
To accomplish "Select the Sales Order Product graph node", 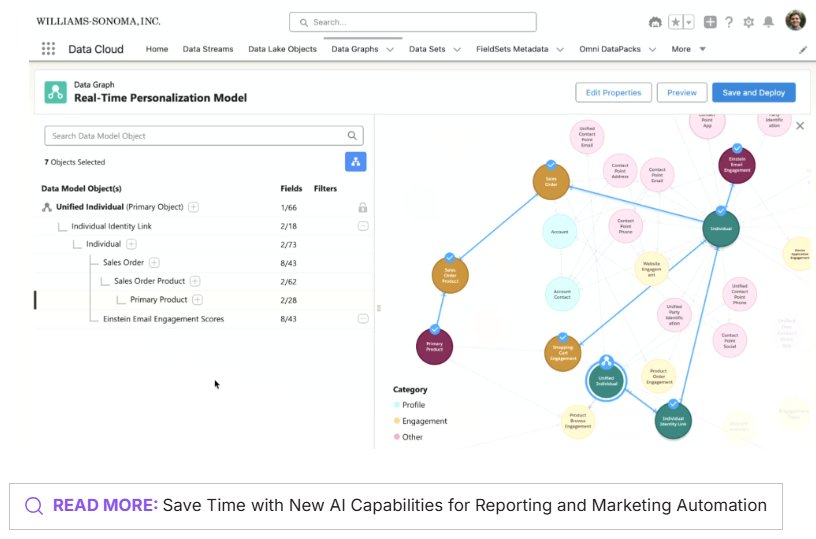I will tap(450, 275).
